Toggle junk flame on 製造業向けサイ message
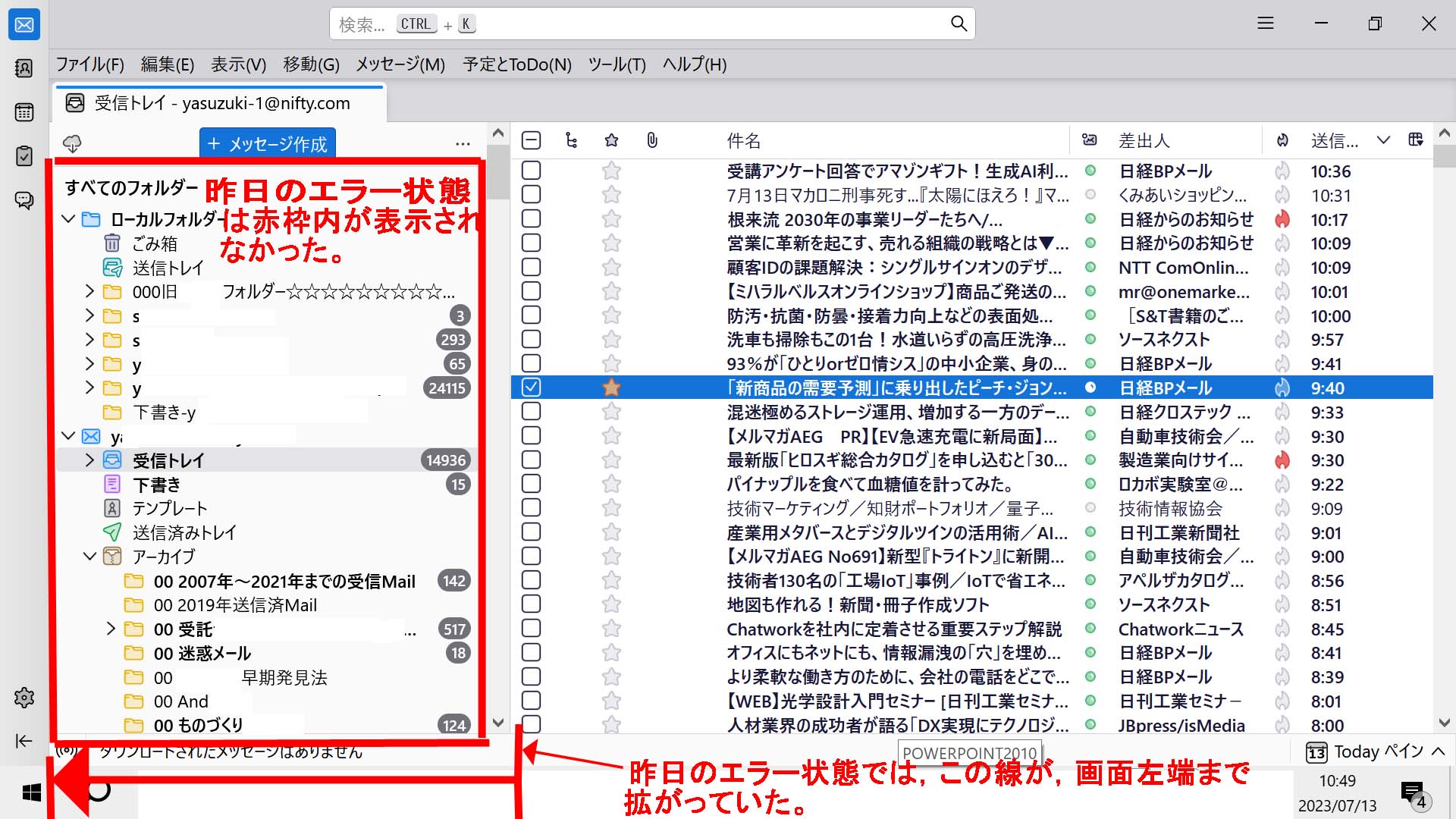This screenshot has height=819, width=1456. (1282, 460)
